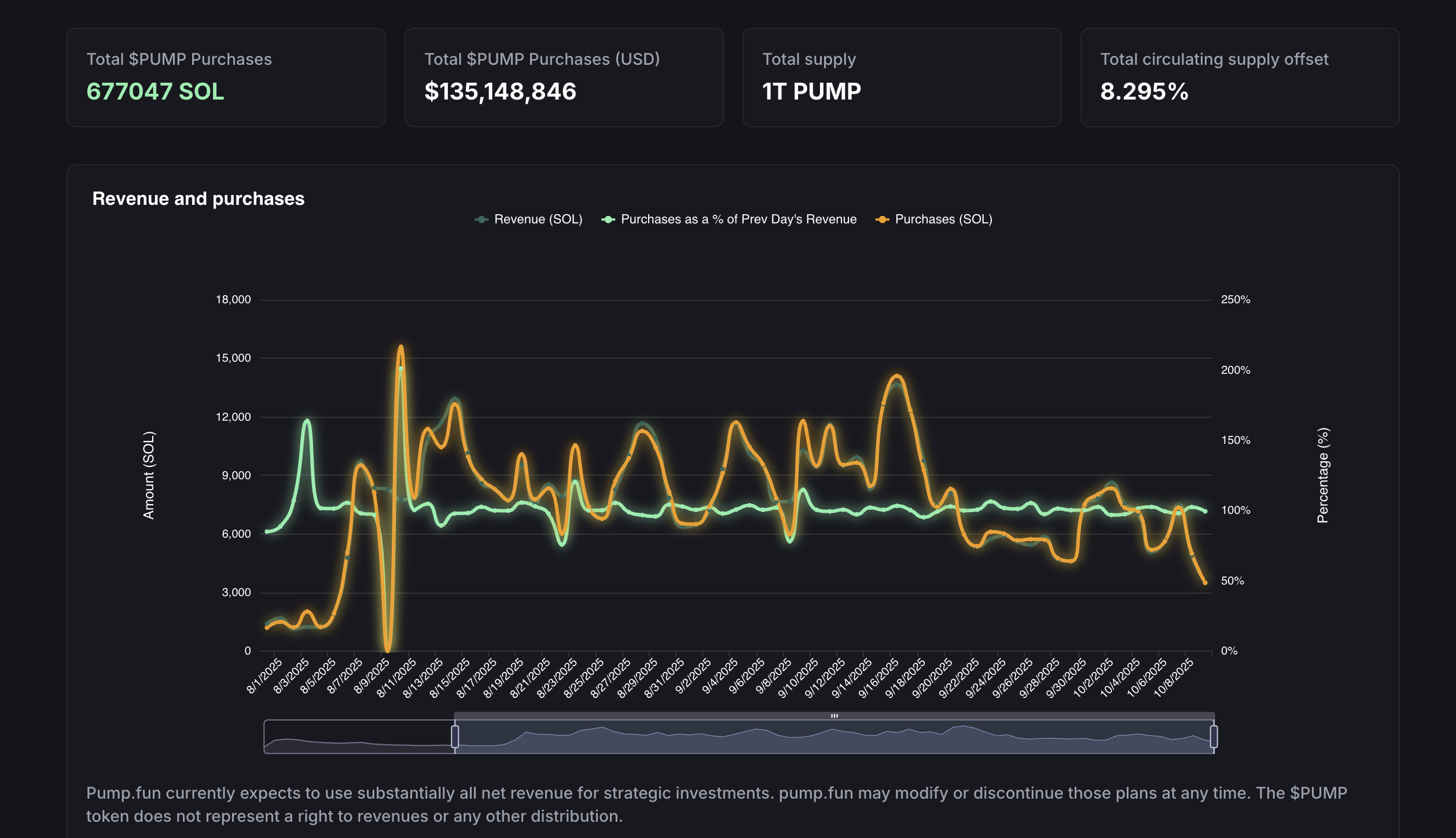Viewport: 1456px width, 838px height.
Task: Click the grip on the zoom scrollbar track
Action: point(835,716)
